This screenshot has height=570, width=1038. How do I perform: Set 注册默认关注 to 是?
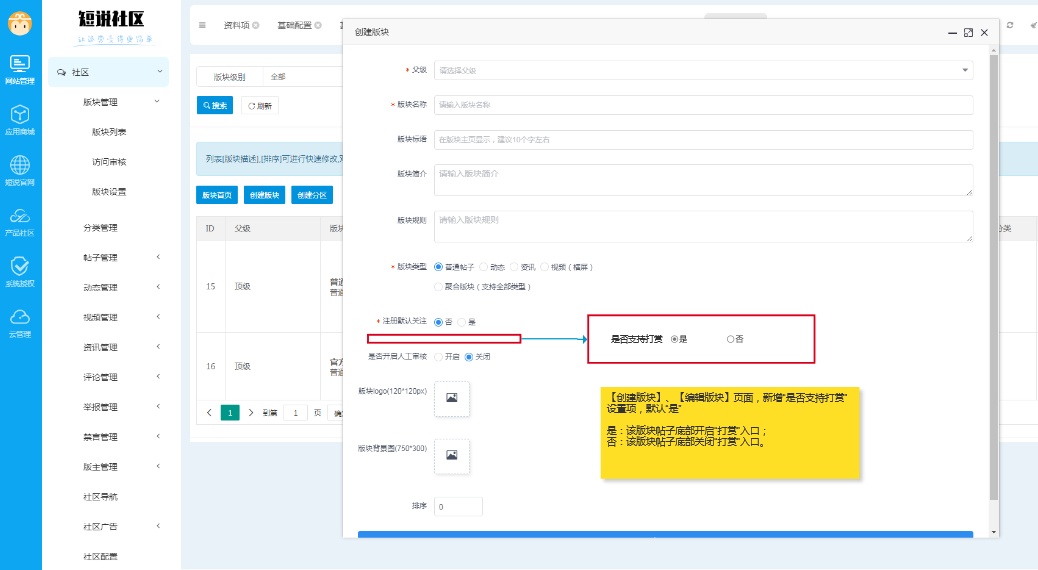pyautogui.click(x=461, y=322)
